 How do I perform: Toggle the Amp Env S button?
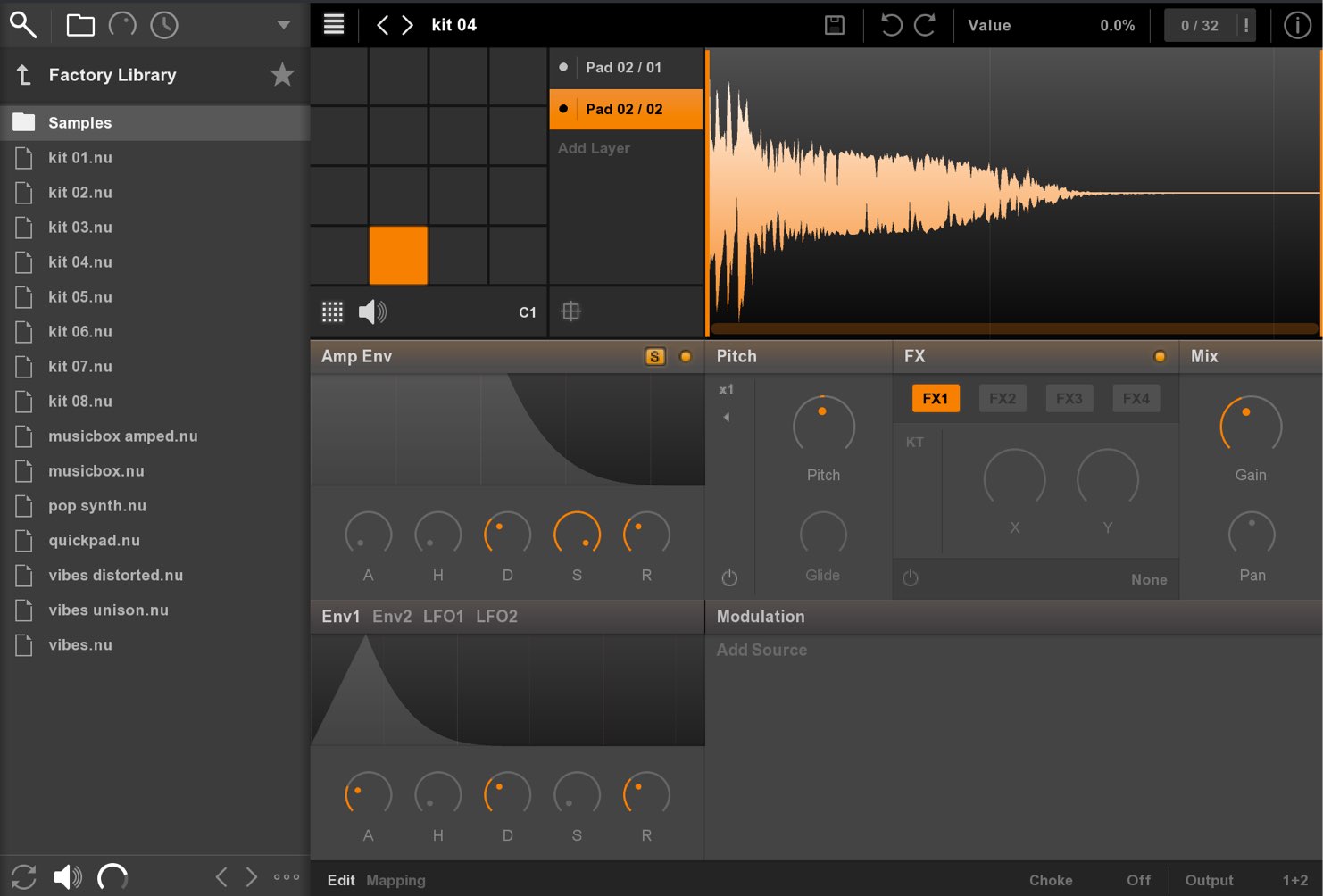tap(655, 356)
